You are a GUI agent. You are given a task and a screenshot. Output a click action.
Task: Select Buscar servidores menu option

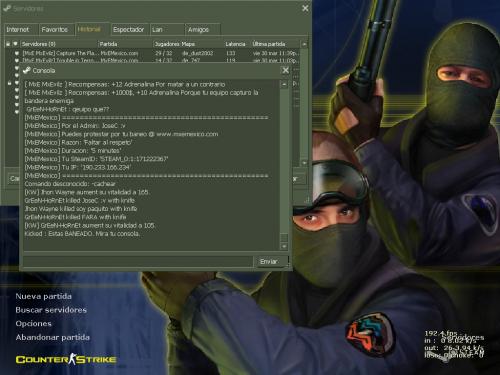pyautogui.click(x=51, y=310)
